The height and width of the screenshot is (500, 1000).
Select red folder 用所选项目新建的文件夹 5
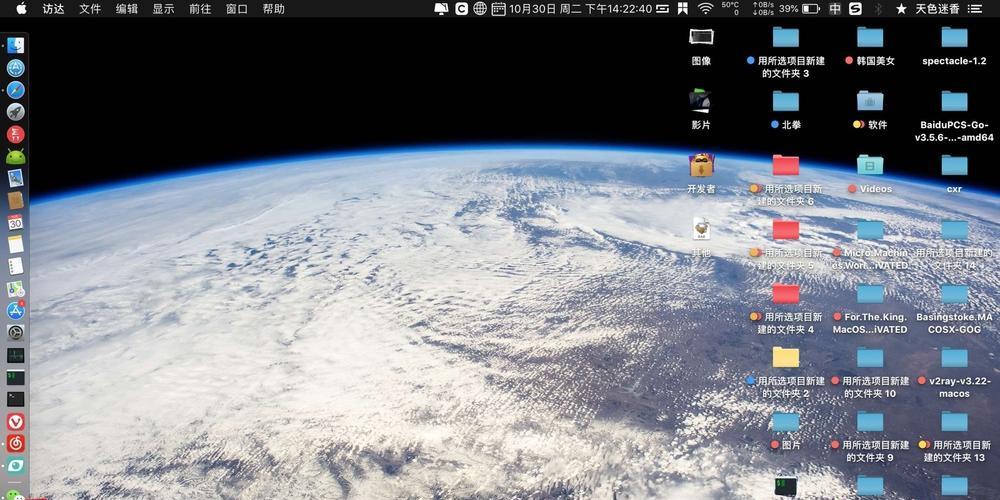(x=786, y=229)
